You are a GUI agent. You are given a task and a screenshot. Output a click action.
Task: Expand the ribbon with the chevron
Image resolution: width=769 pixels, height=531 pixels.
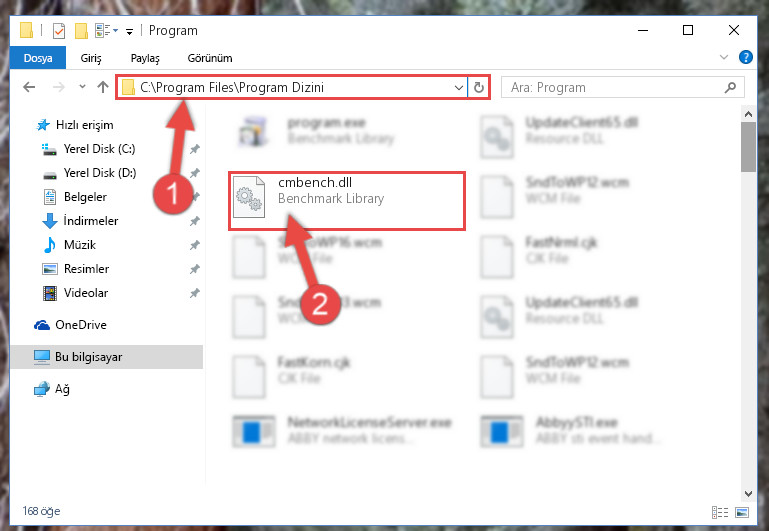(x=723, y=57)
